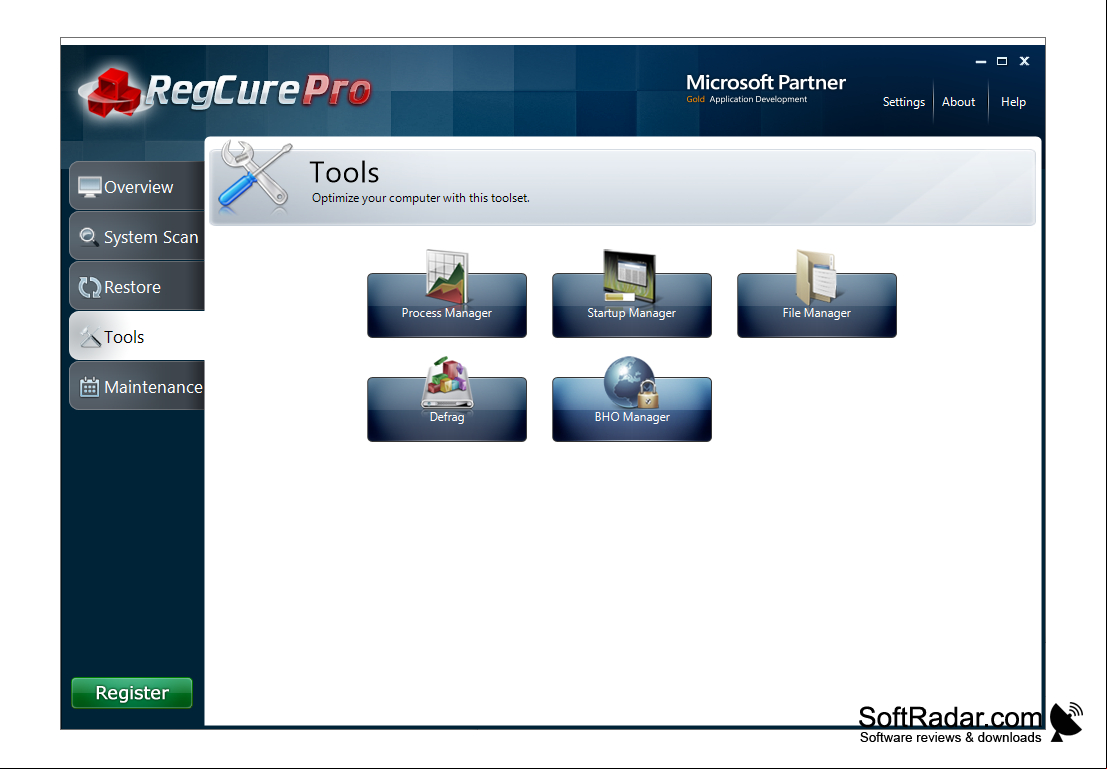Viewport: 1107px width, 769px height.
Task: Click the System Scan magnifier icon
Action: [x=89, y=237]
